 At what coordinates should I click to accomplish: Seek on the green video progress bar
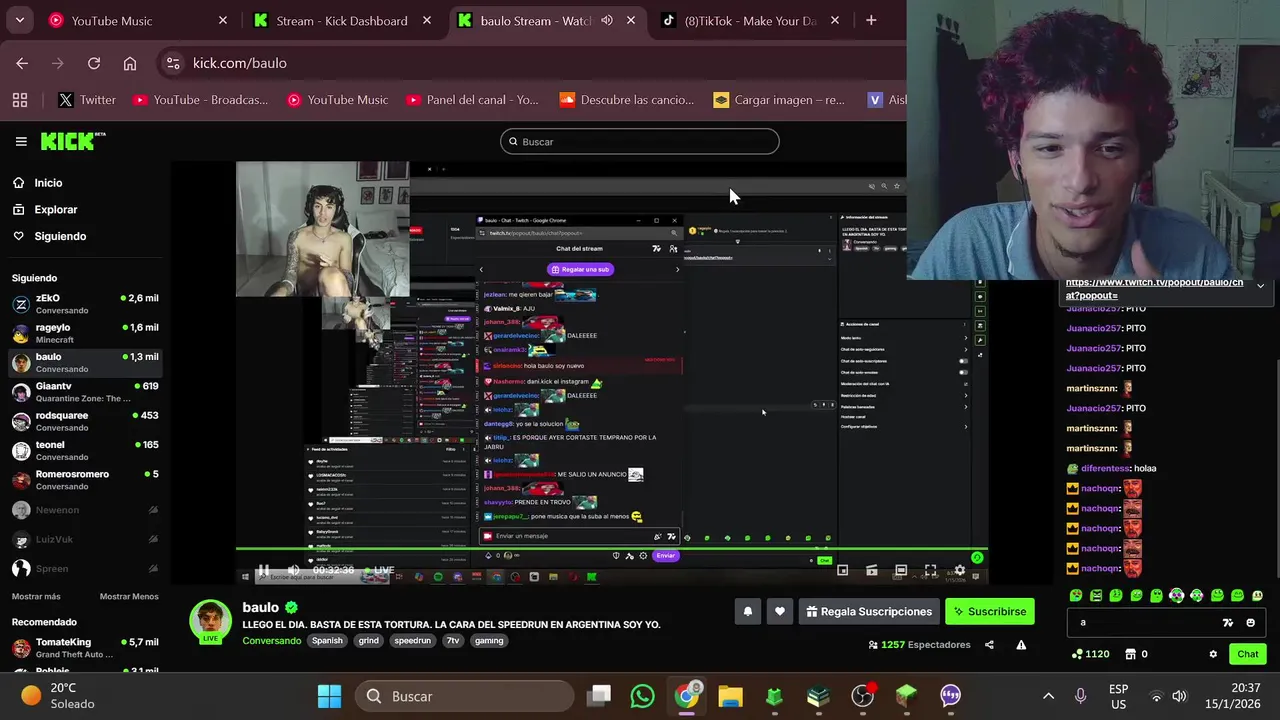(x=612, y=549)
